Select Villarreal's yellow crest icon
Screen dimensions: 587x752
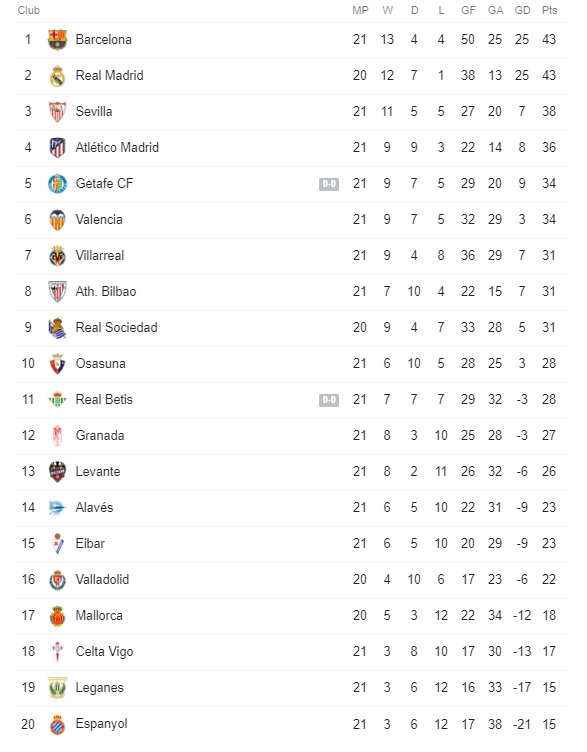(57, 256)
